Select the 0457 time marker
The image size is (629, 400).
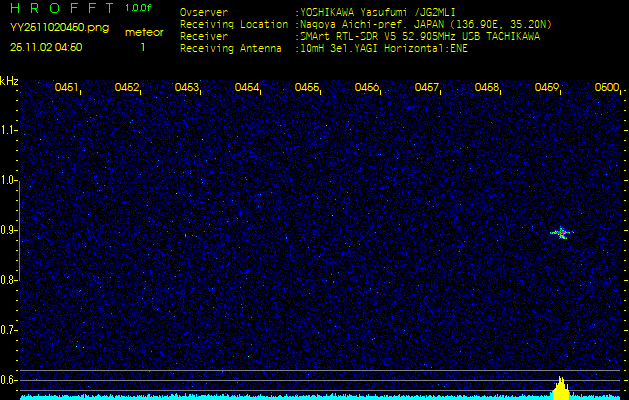click(x=427, y=88)
